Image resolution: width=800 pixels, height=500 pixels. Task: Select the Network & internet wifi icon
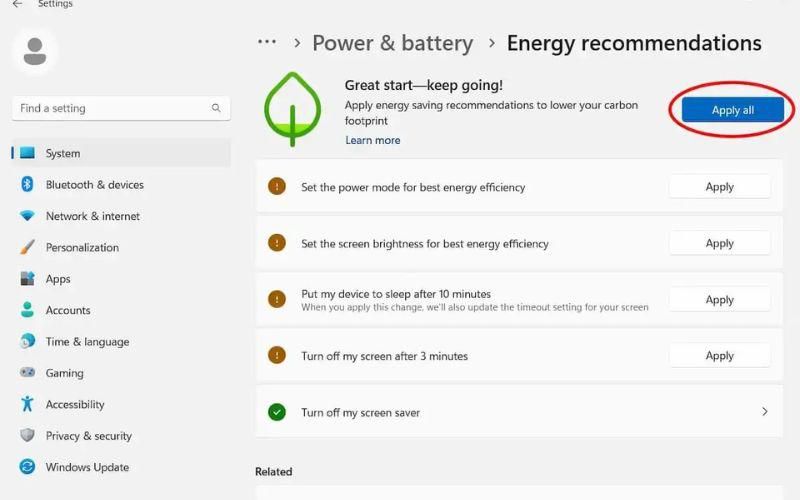coord(27,215)
